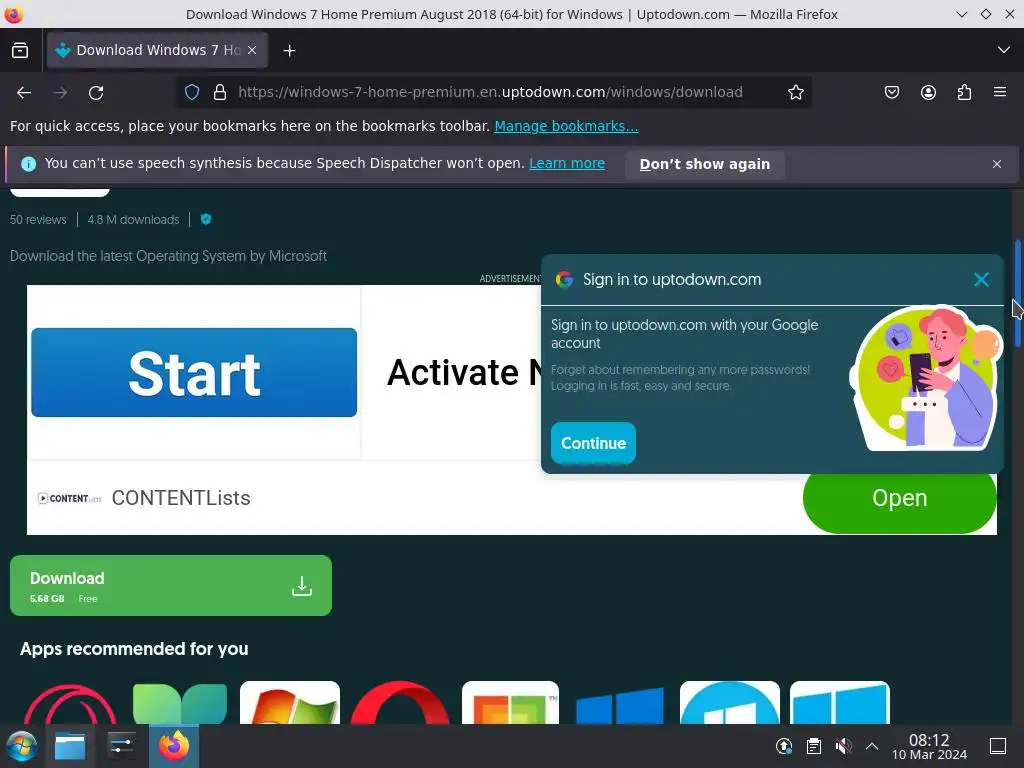
Task: Open the clipboard tray icon
Action: point(813,746)
